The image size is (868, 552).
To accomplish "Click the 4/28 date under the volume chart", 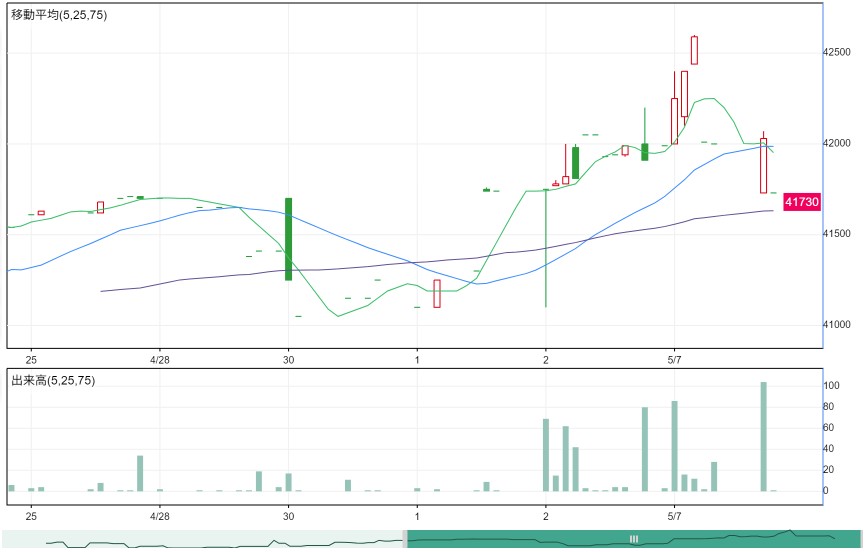I will pos(160,517).
